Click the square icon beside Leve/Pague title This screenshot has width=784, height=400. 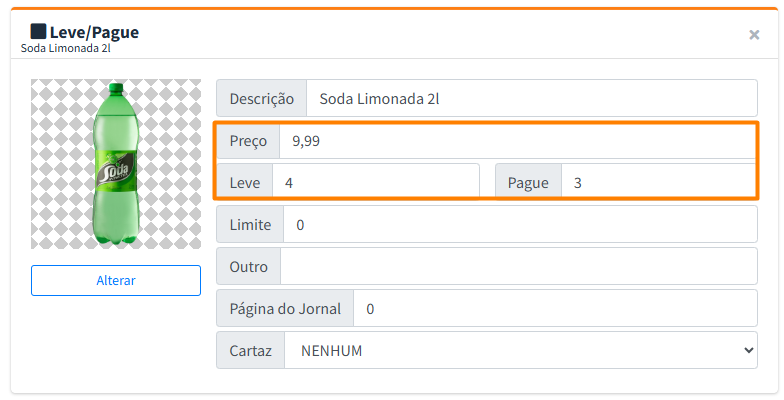point(38,32)
